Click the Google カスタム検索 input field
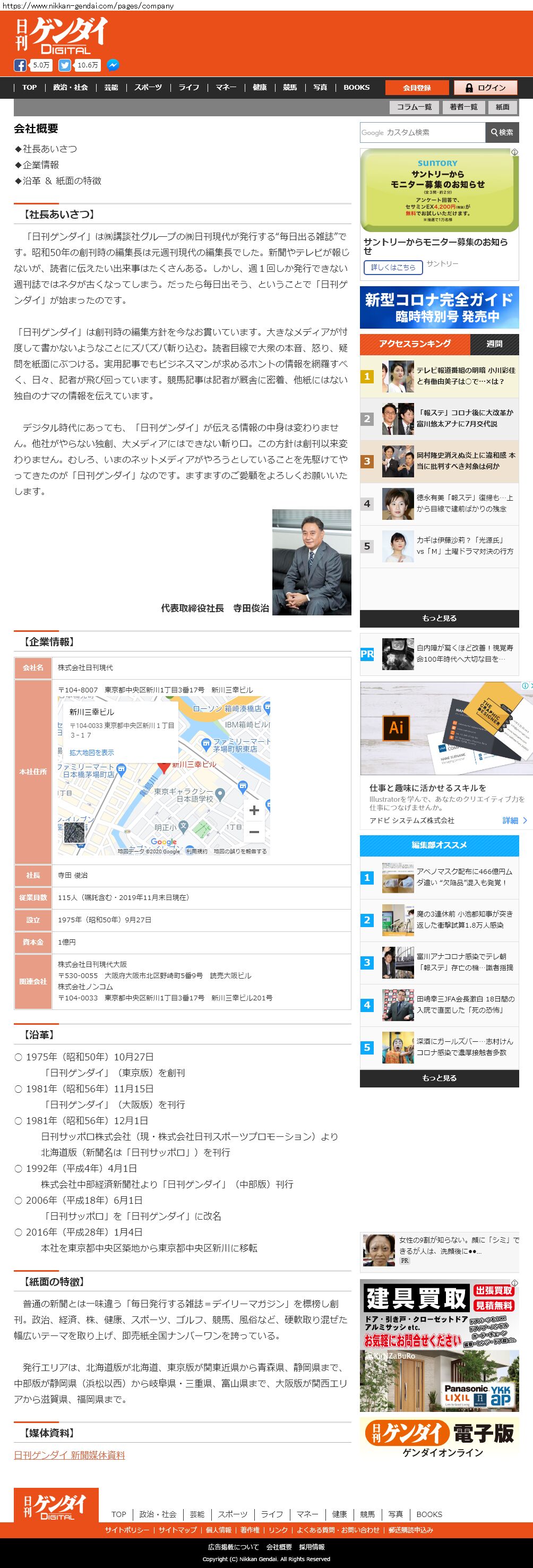 tap(422, 132)
